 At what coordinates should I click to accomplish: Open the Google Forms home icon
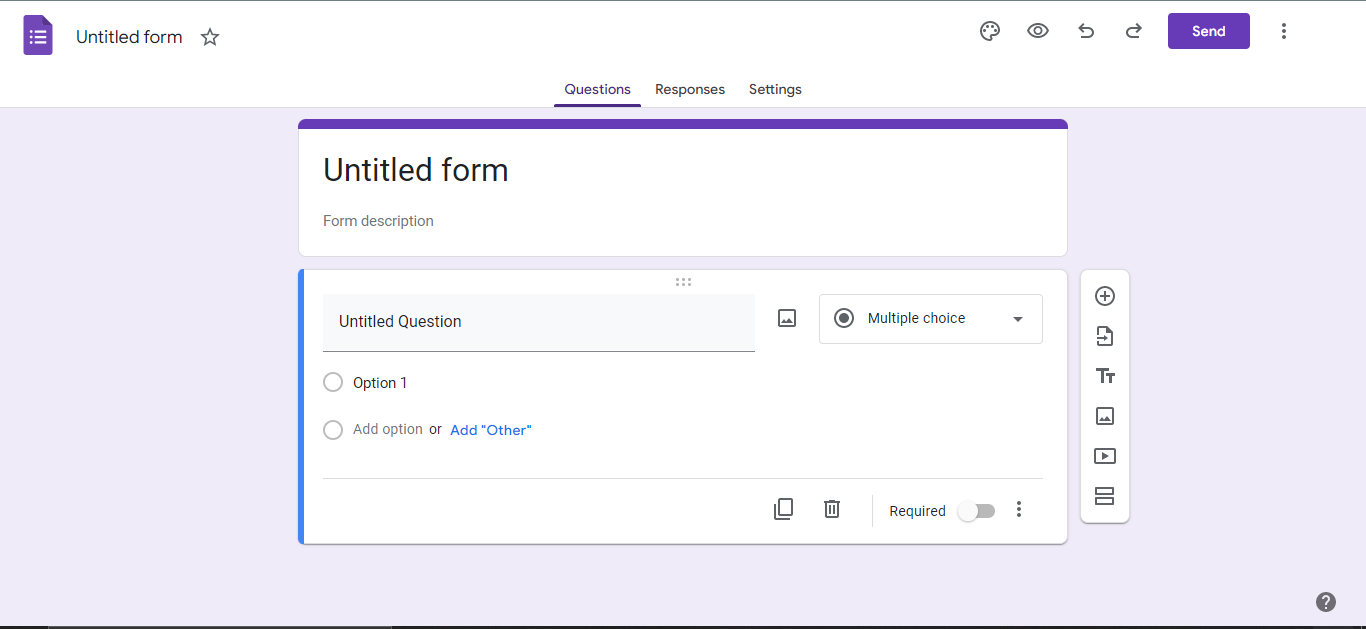(38, 36)
